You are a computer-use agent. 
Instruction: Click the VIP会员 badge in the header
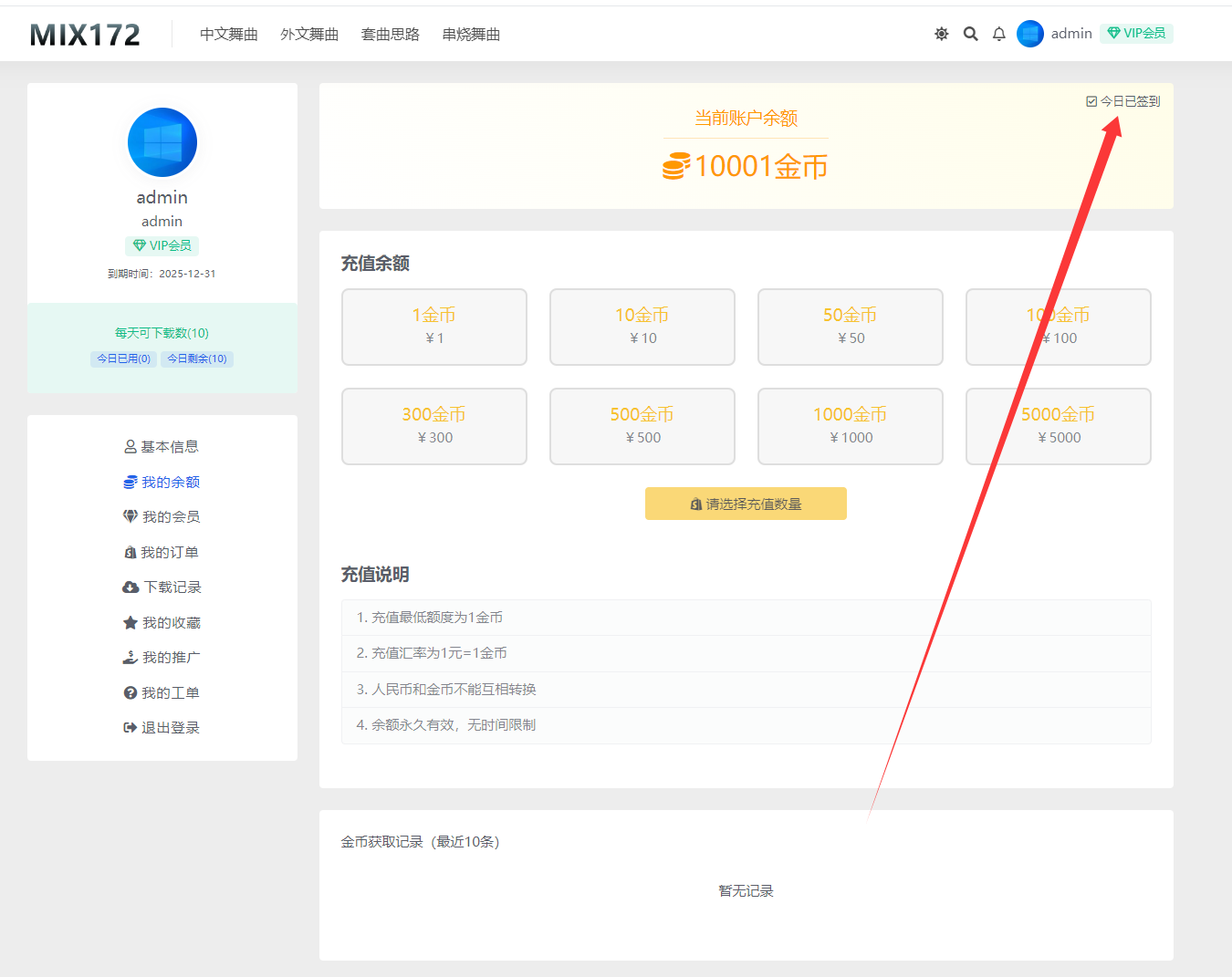[1136, 34]
